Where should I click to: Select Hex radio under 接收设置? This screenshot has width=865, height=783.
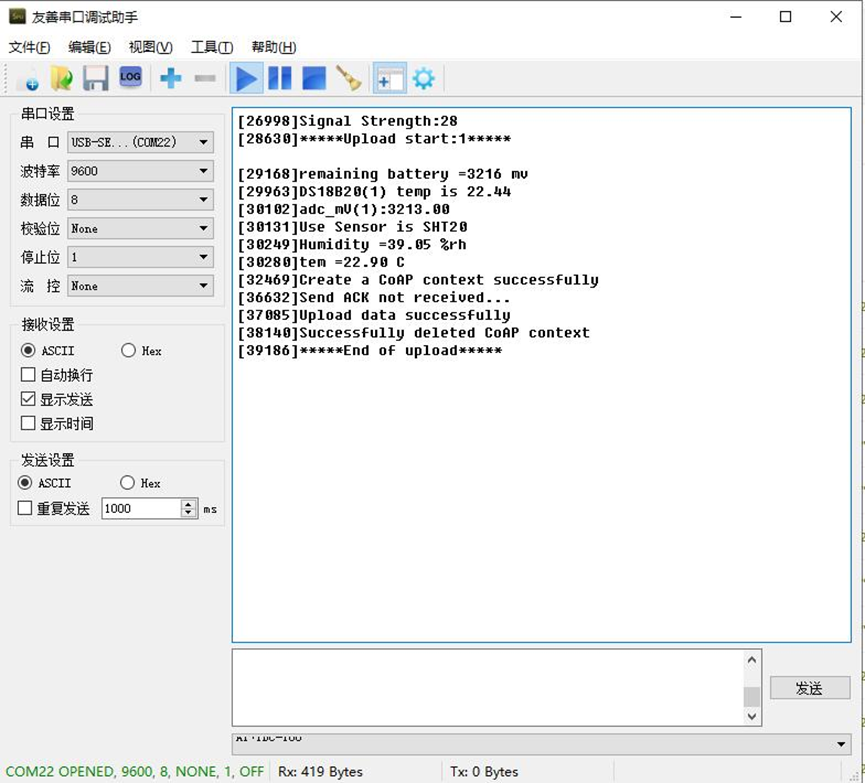pyautogui.click(x=128, y=350)
